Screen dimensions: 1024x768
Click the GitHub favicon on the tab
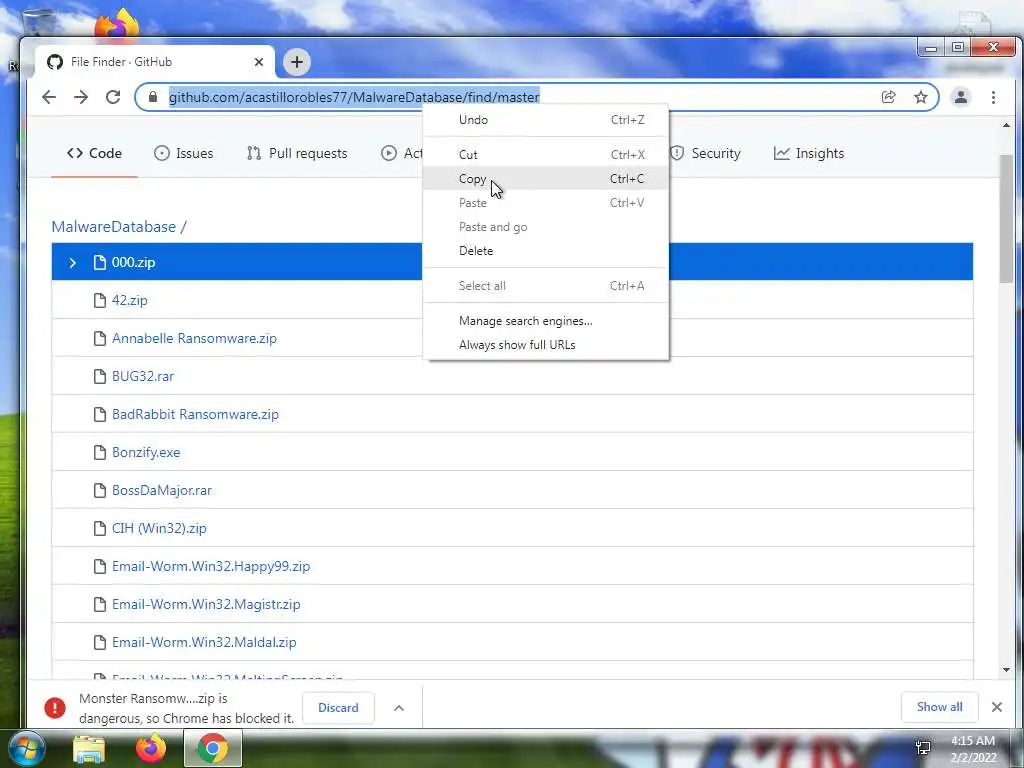(55, 62)
